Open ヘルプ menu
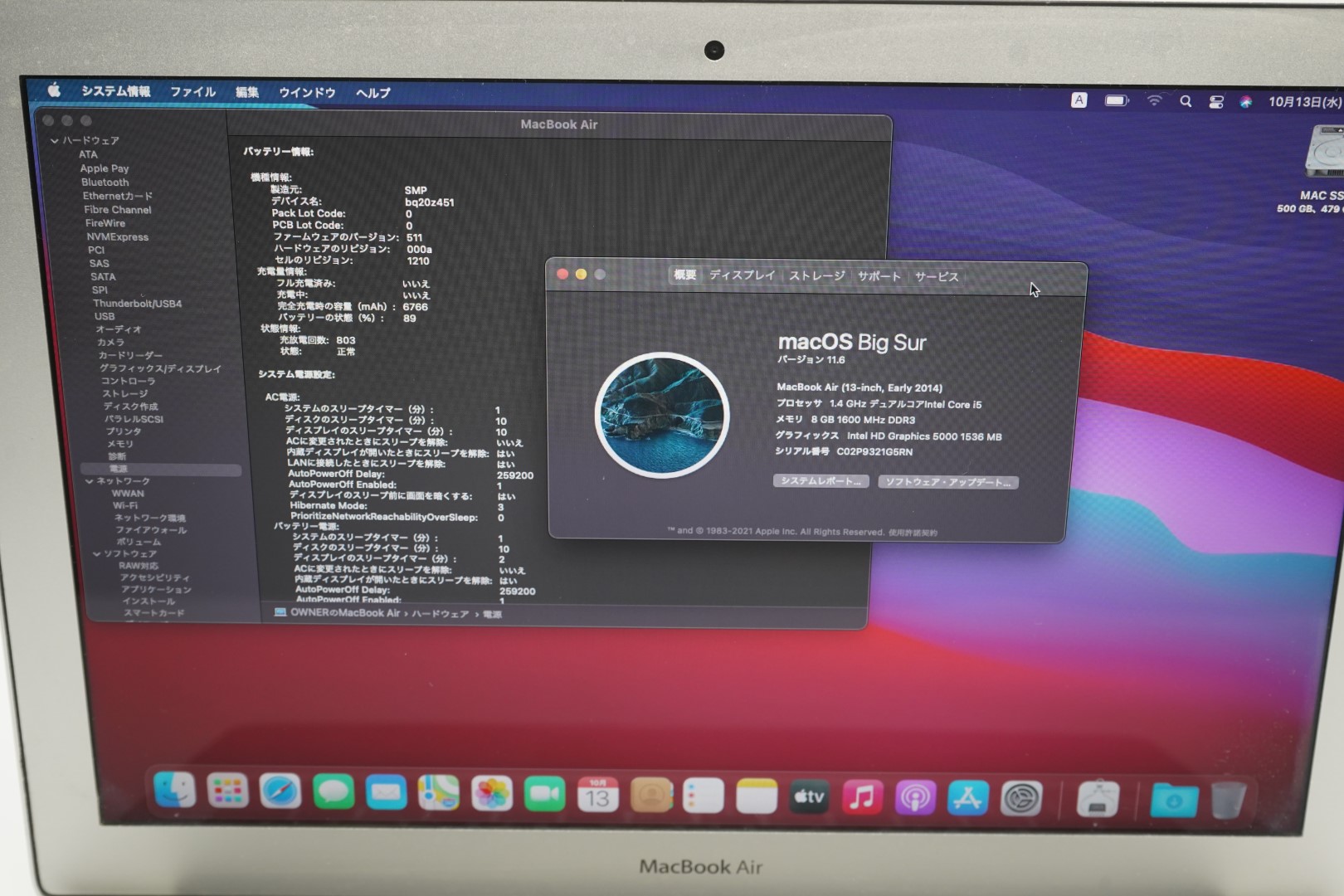This screenshot has height=896, width=1344. coord(373,93)
